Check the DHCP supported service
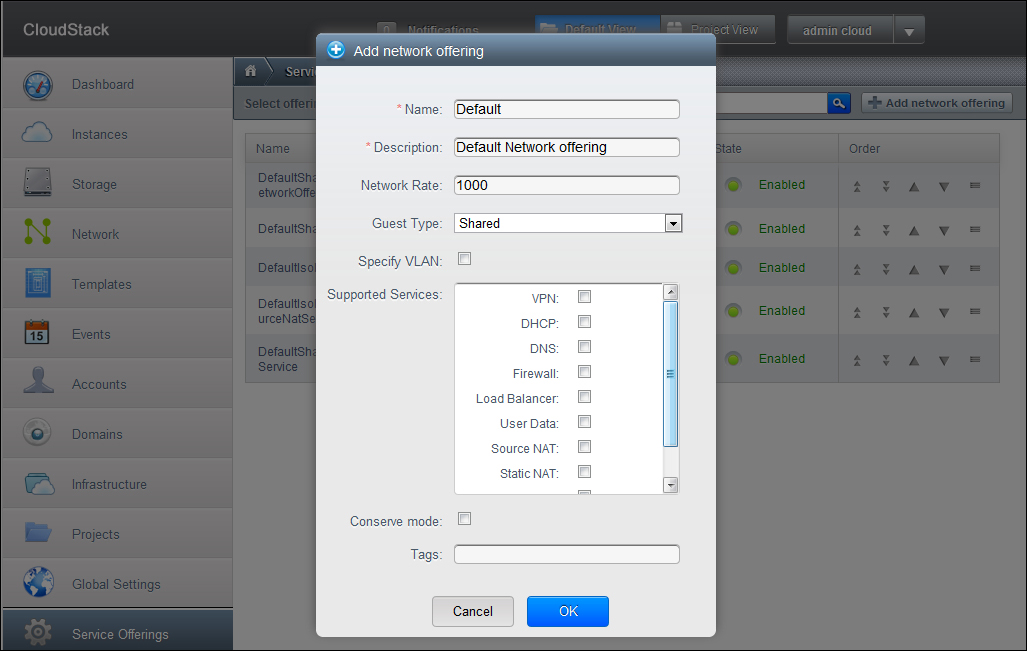This screenshot has width=1027, height=651. [585, 322]
